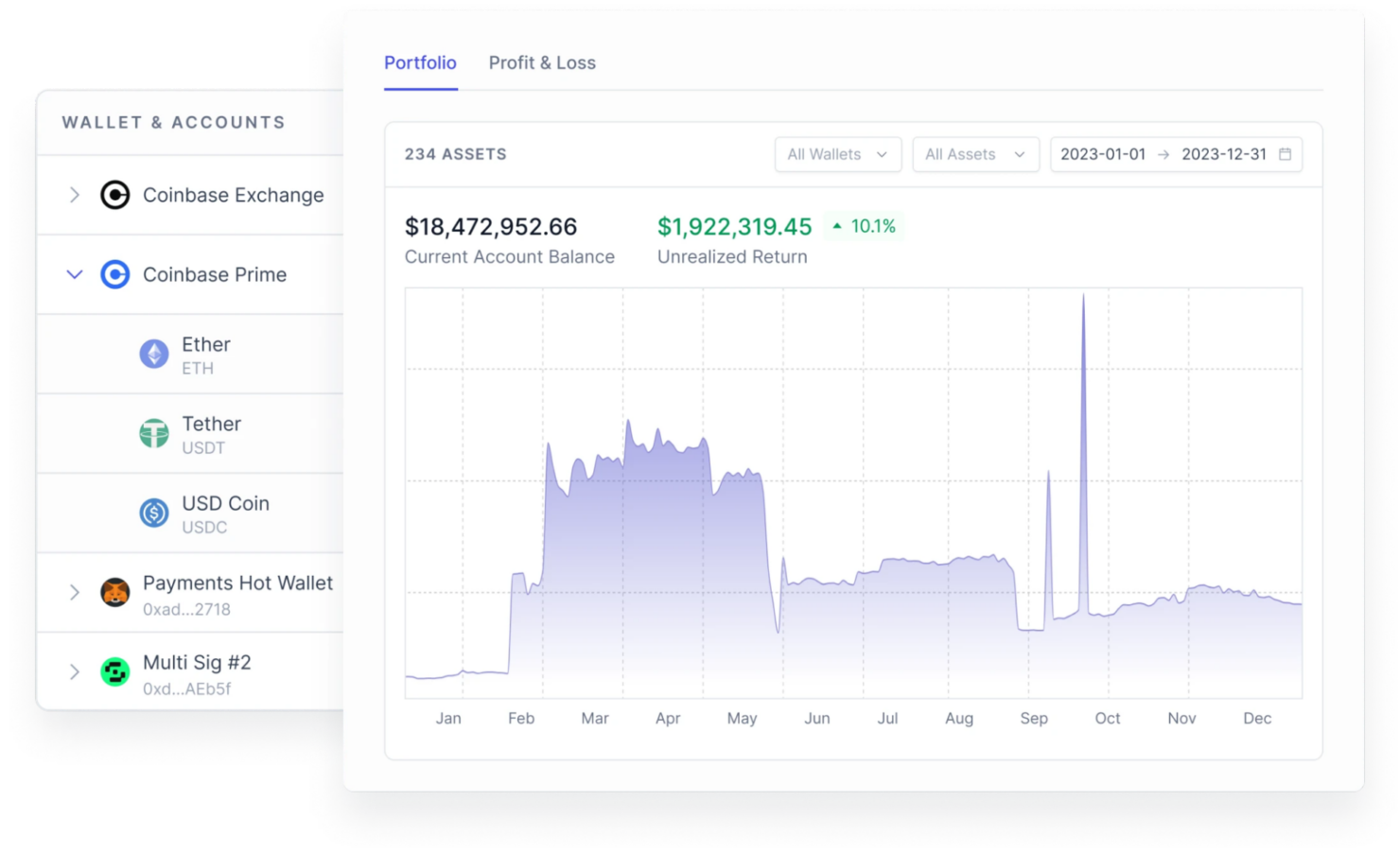Viewport: 1400px width, 853px height.
Task: Open the All Wallets dropdown
Action: pos(837,153)
